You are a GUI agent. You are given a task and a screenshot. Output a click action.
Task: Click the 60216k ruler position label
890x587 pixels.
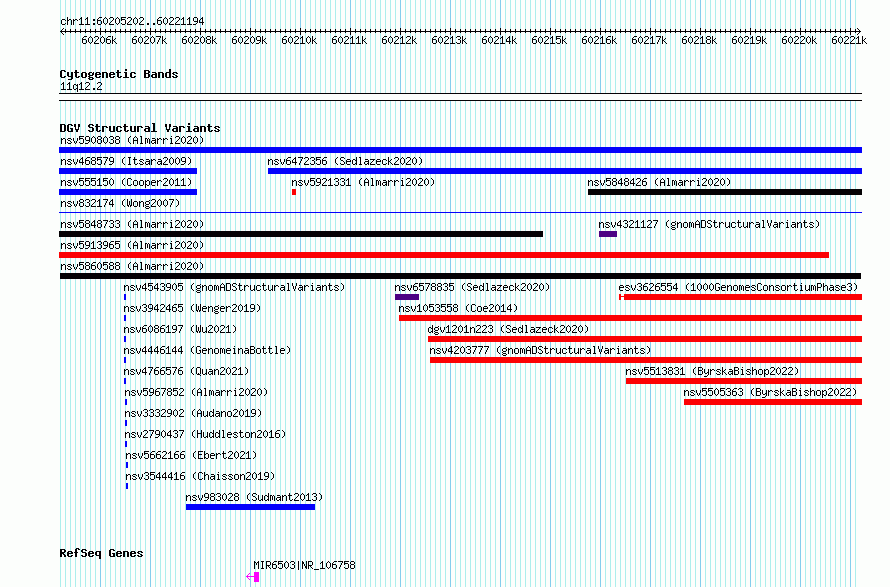pos(599,40)
